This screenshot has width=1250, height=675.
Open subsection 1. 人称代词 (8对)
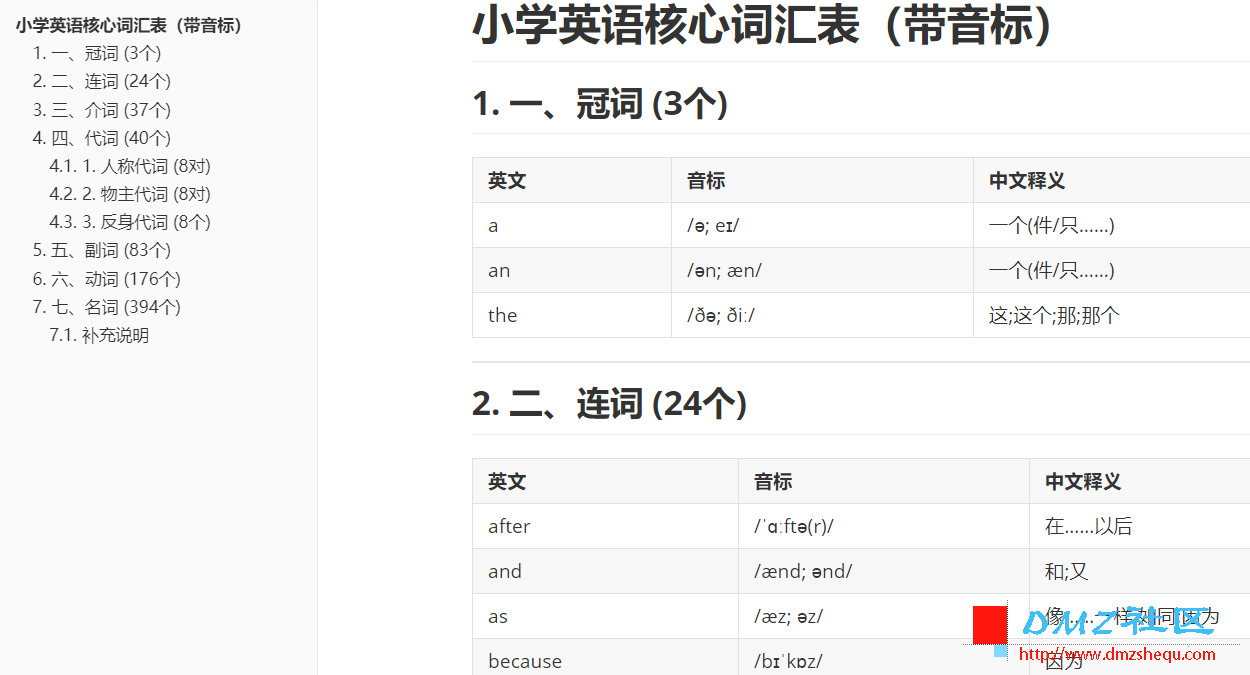click(130, 166)
